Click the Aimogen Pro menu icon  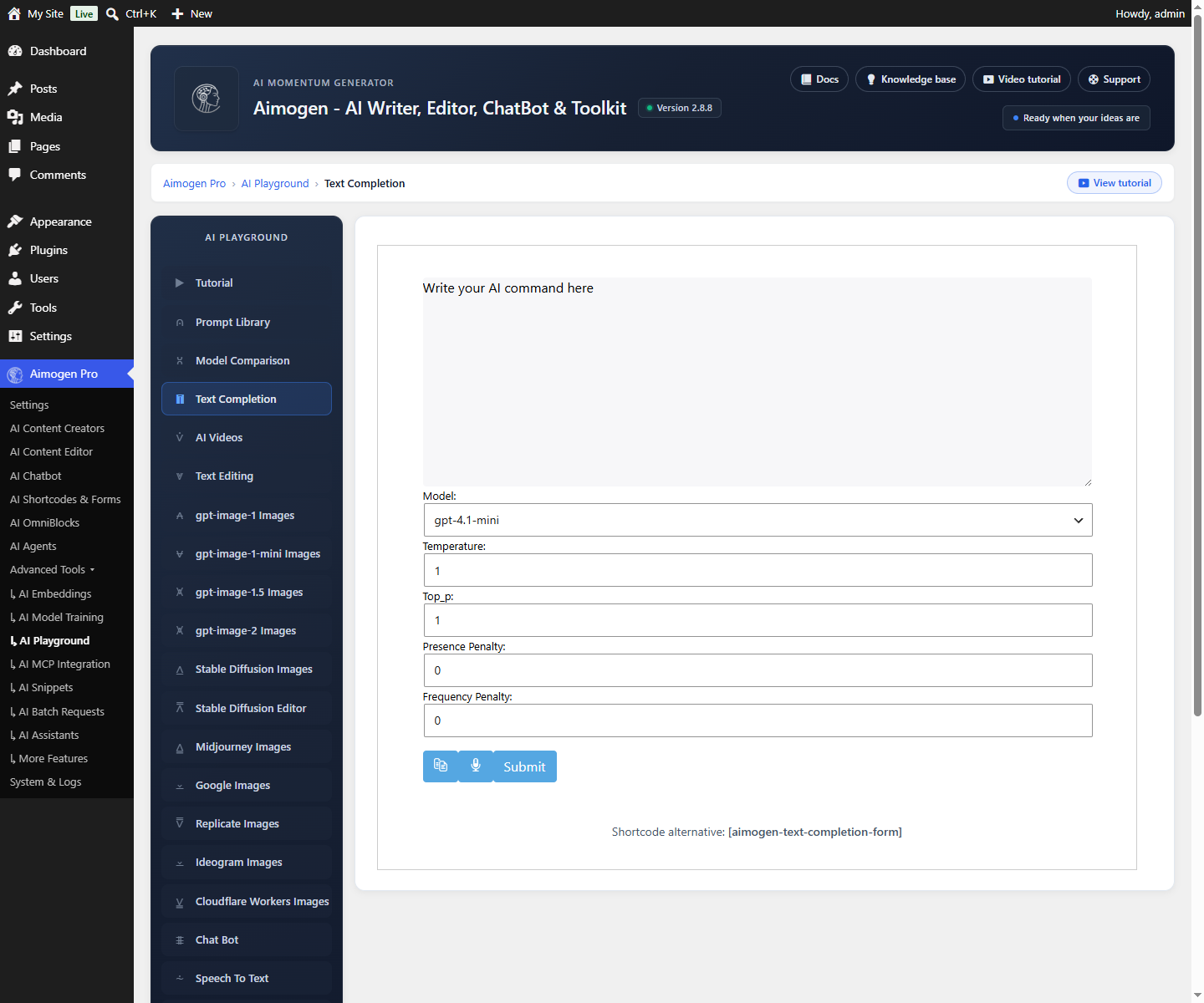[15, 374]
